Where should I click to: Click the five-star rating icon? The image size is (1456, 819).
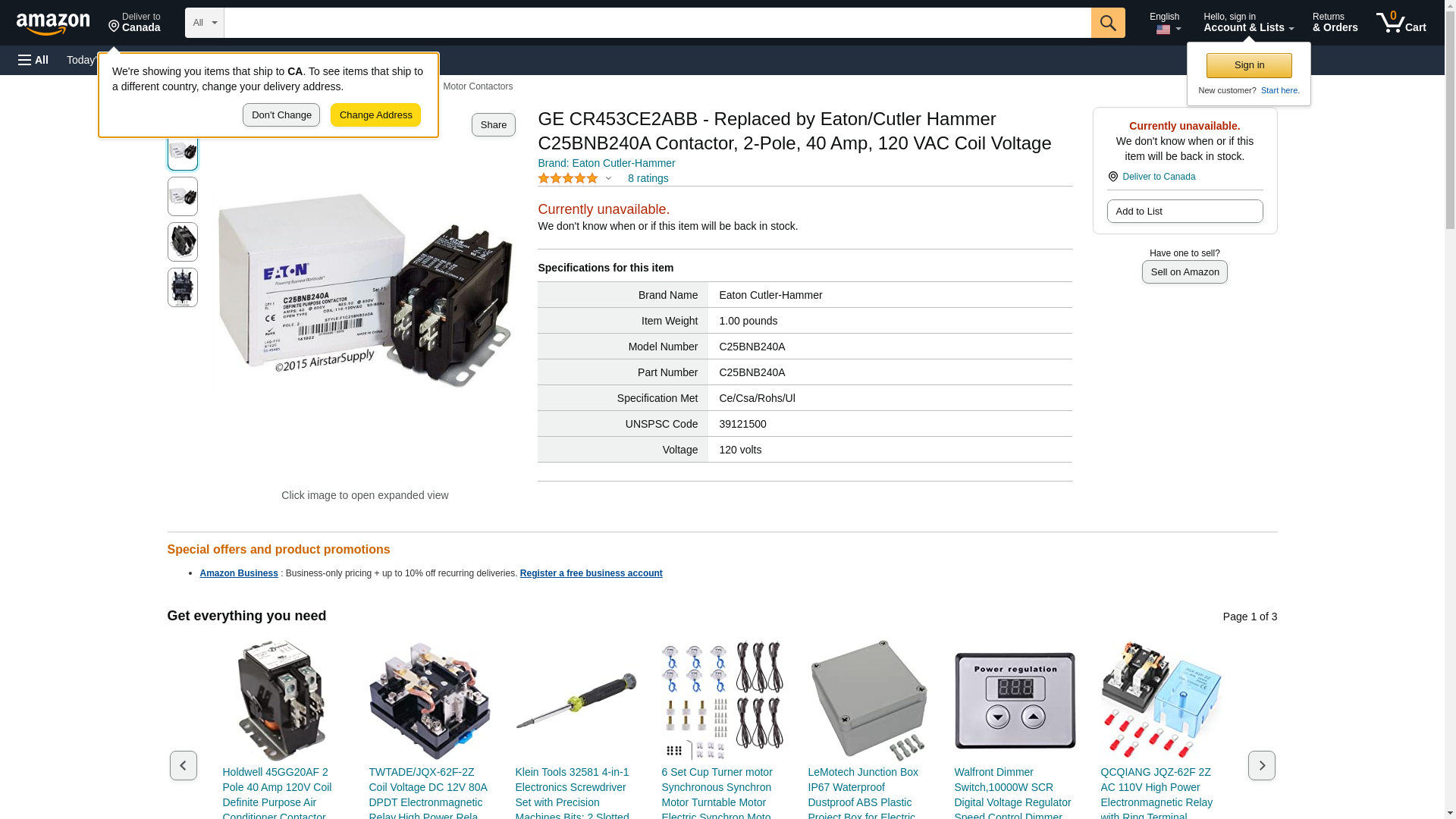(x=568, y=178)
